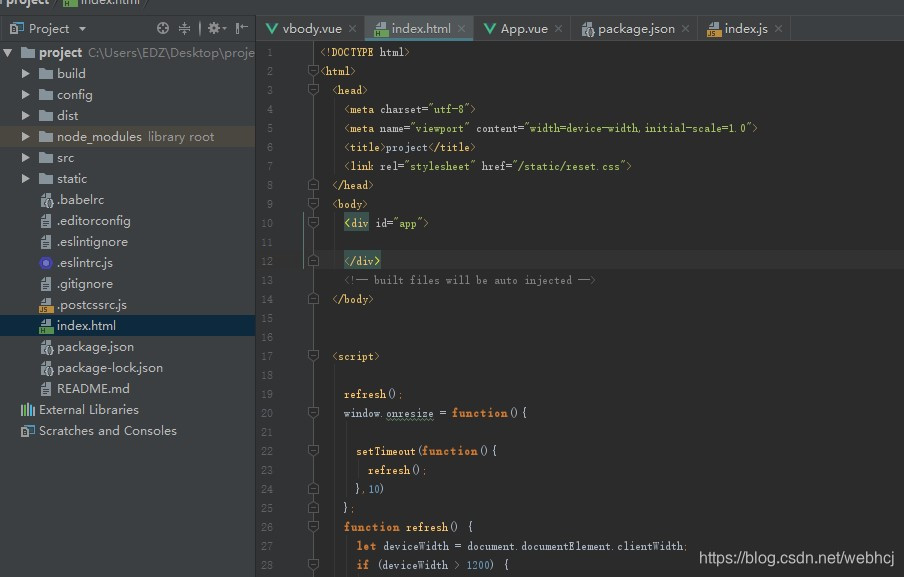Expand the config folder
Screen dimensions: 904x577
click(25, 95)
